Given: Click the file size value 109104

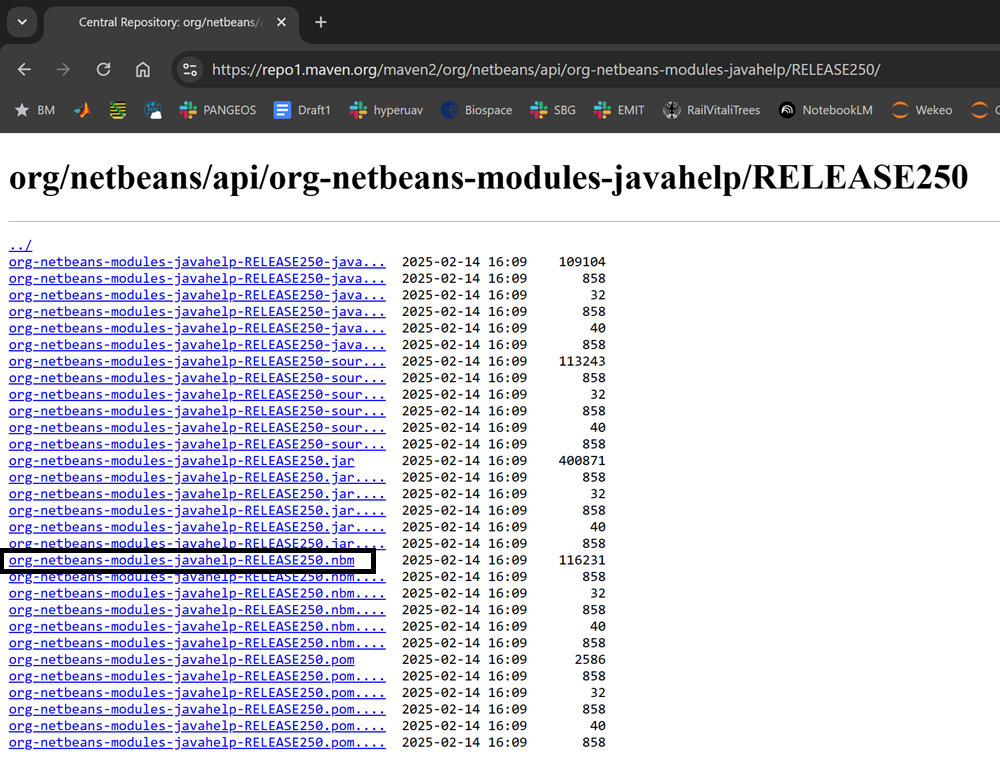Looking at the screenshot, I should [x=582, y=262].
